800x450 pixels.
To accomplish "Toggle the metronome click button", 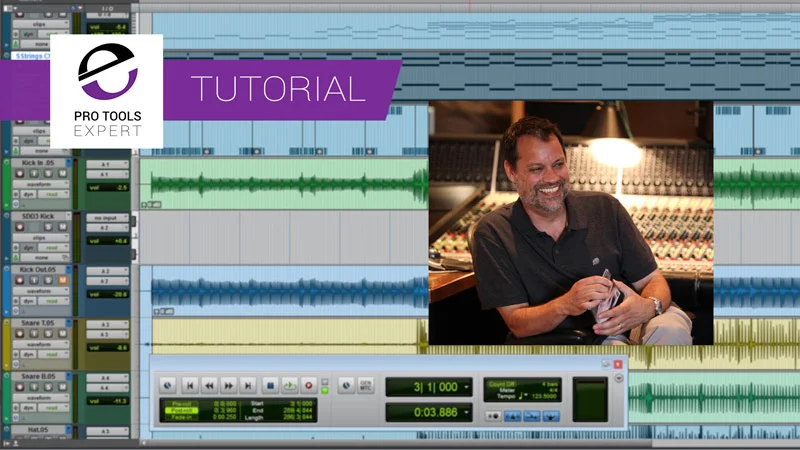I will [512, 416].
